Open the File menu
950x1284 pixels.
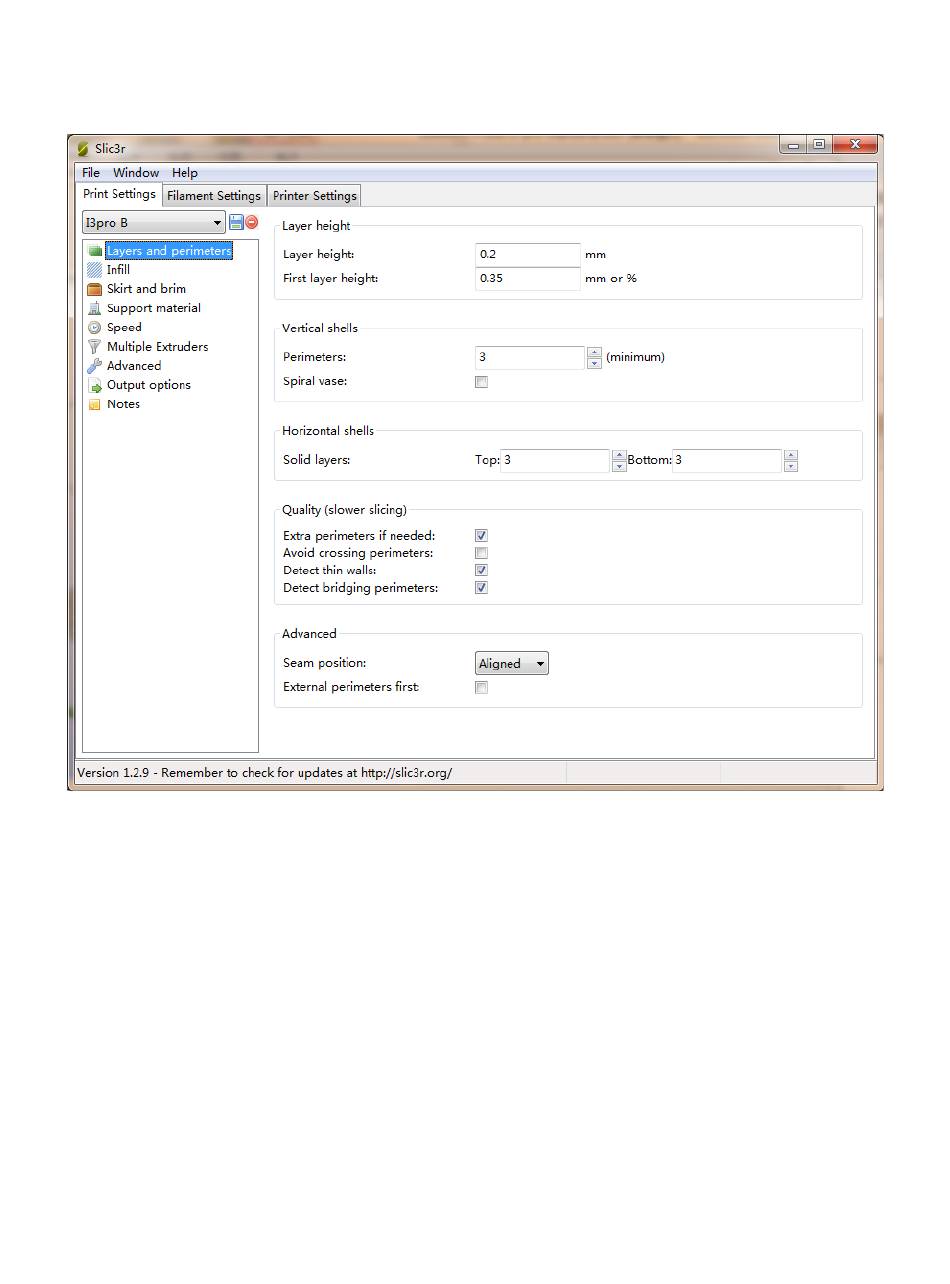point(91,173)
